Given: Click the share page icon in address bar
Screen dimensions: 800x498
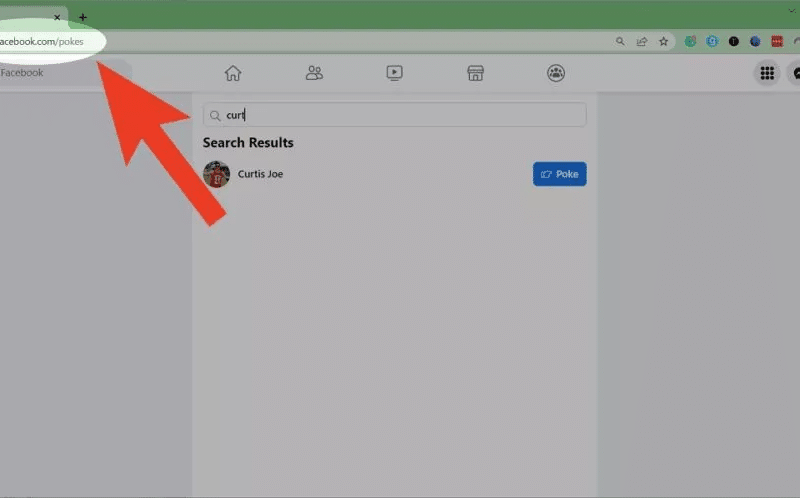Looking at the screenshot, I should (x=642, y=42).
